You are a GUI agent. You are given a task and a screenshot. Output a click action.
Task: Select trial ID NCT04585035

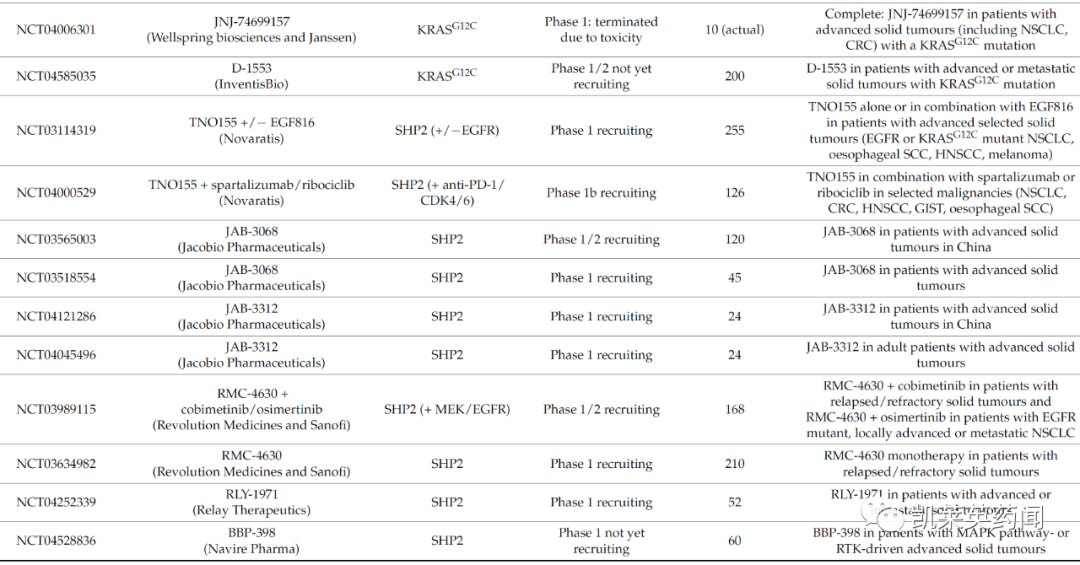click(x=56, y=76)
